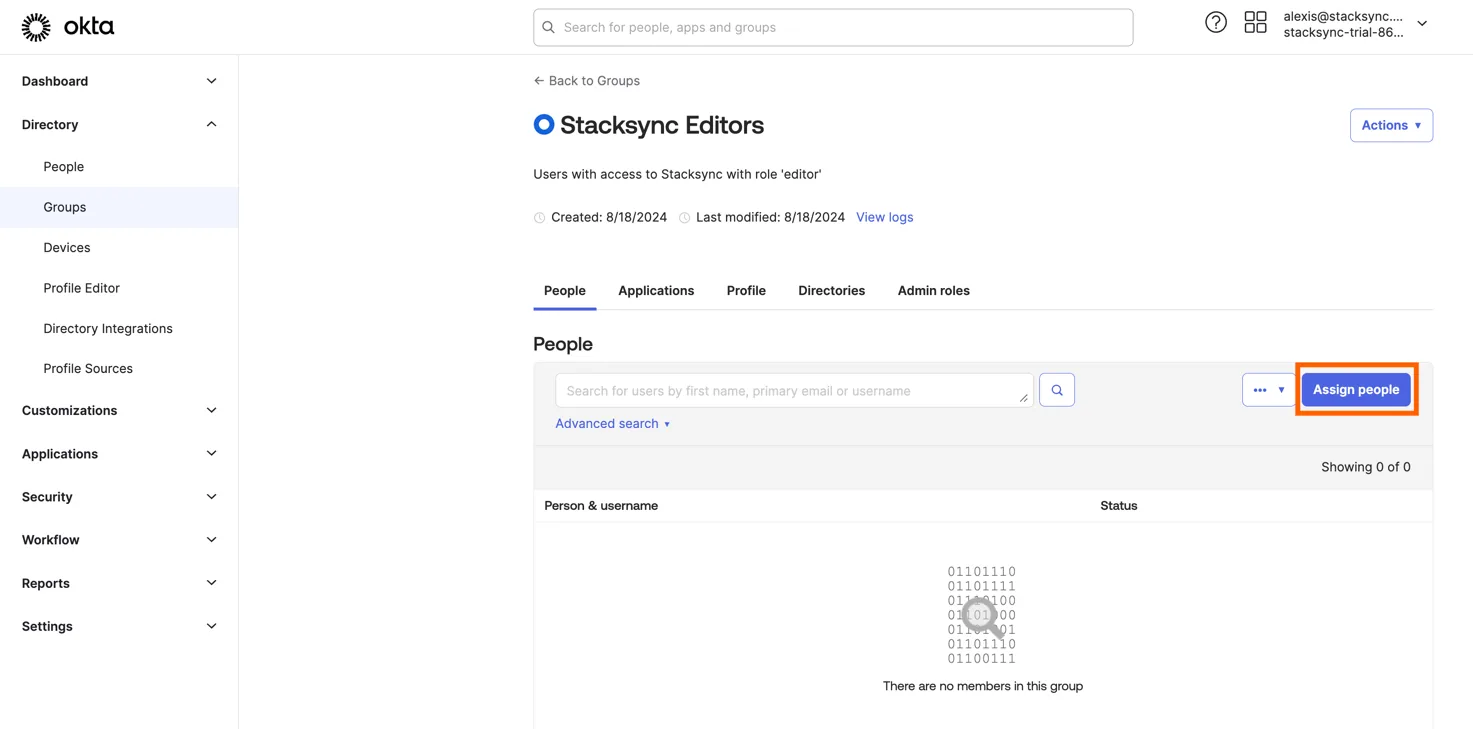Expand the Dashboard section

click(119, 81)
